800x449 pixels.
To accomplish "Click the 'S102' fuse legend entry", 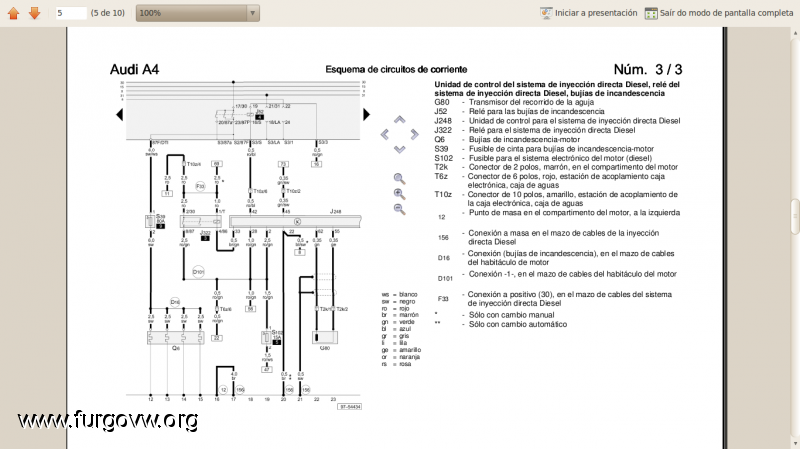I will pos(543,158).
